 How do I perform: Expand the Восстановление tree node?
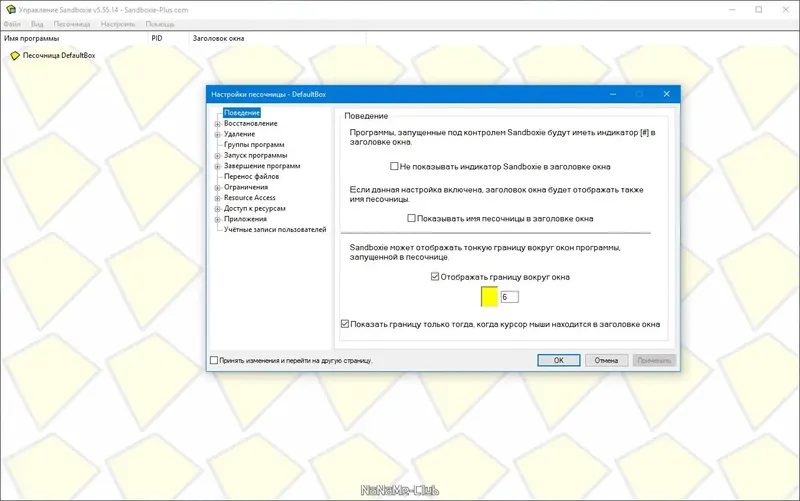click(x=218, y=124)
